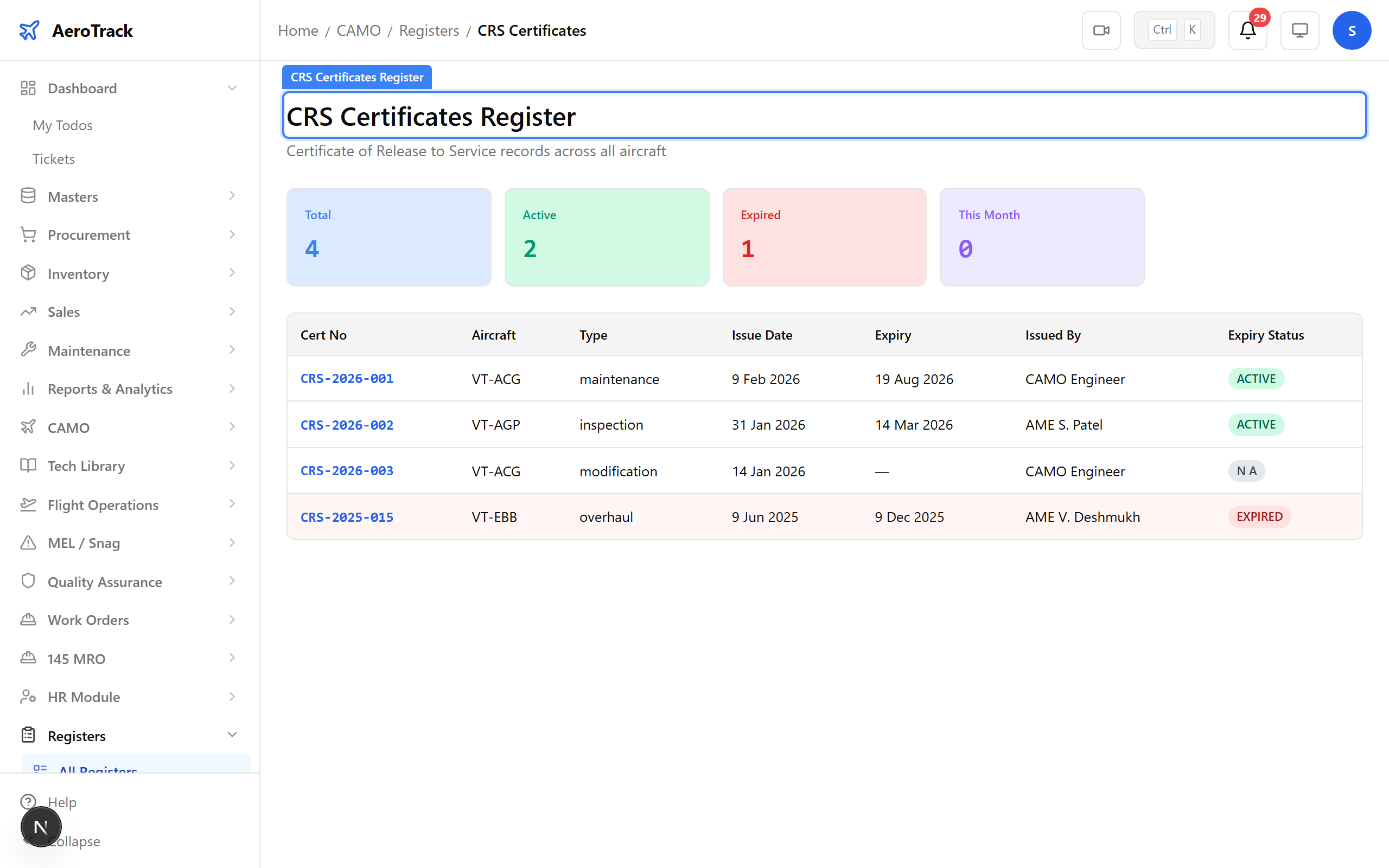Click the Expired summary card

coord(824,237)
